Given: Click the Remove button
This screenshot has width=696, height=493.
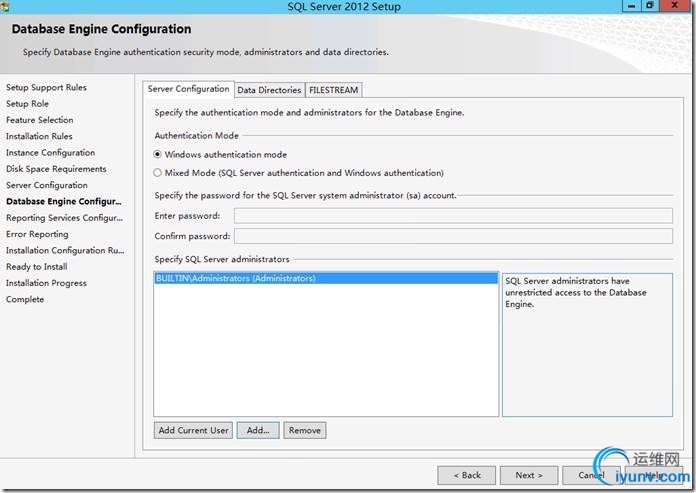Looking at the screenshot, I should pyautogui.click(x=304, y=430).
